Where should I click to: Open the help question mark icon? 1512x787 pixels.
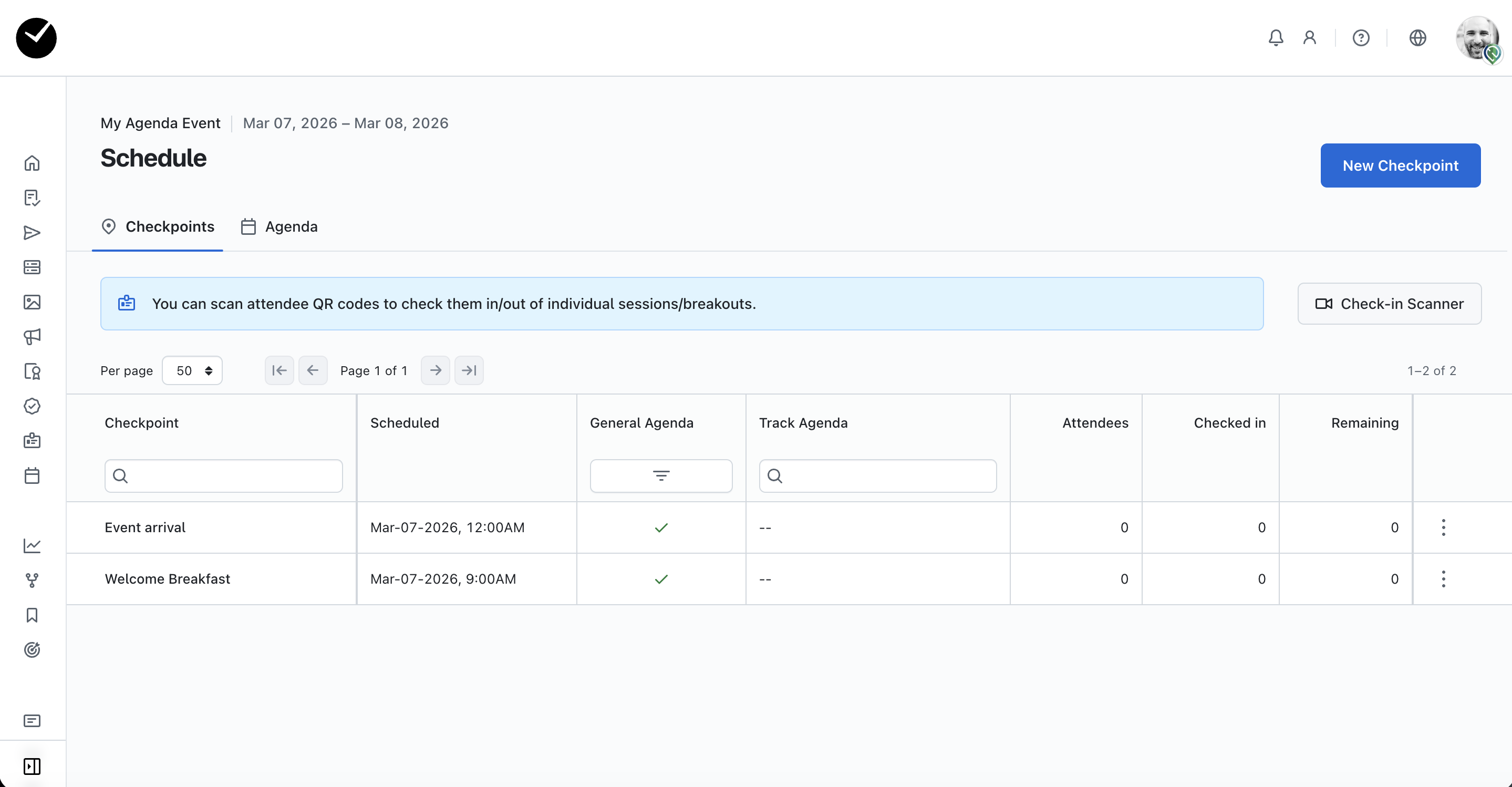[1361, 38]
